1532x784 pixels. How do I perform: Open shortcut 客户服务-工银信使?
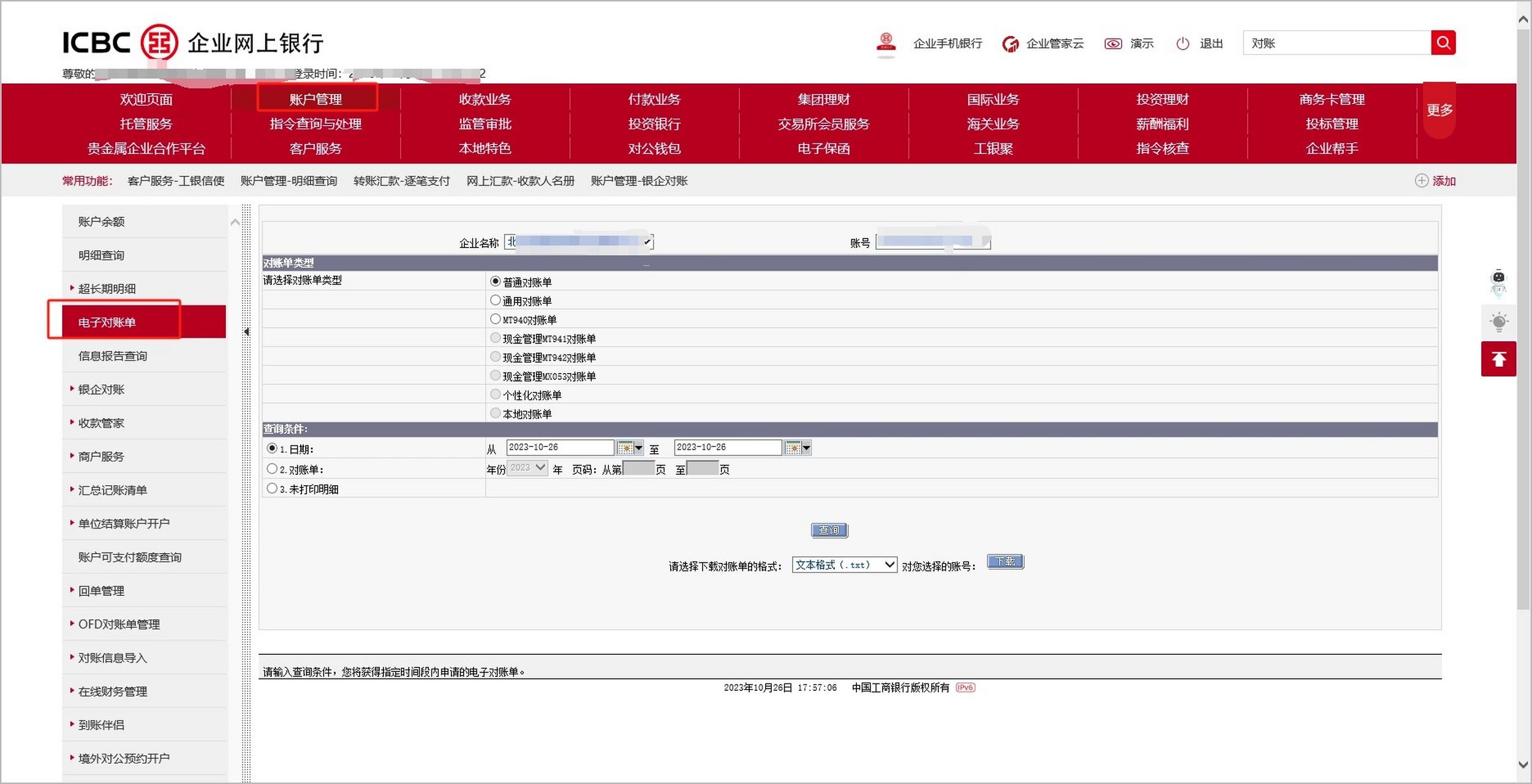point(176,181)
